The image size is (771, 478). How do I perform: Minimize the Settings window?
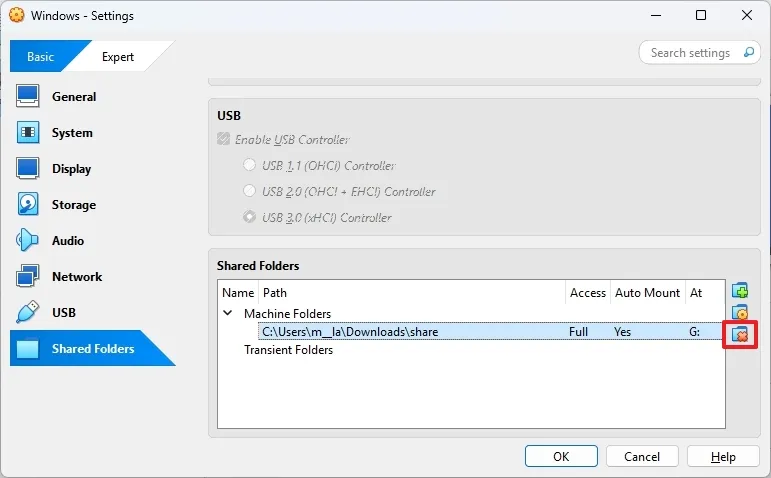(655, 15)
